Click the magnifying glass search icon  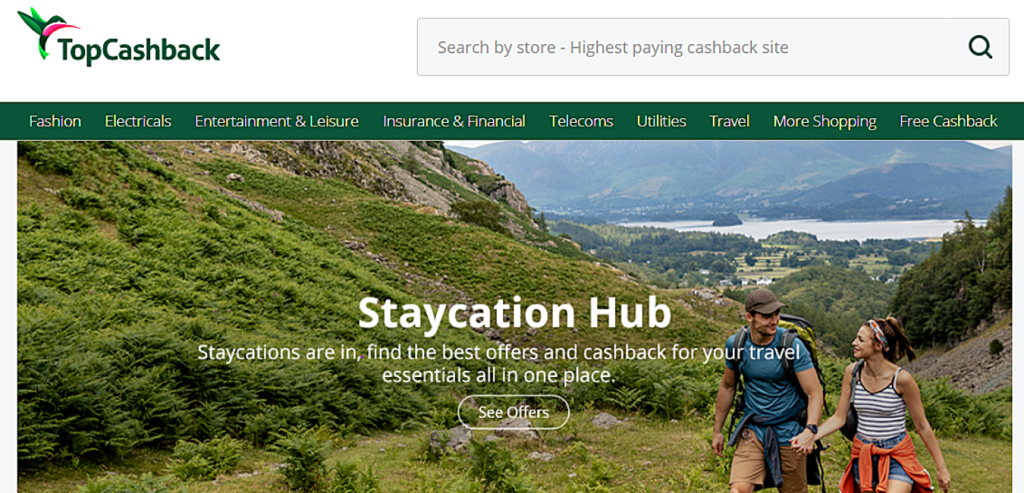(980, 47)
